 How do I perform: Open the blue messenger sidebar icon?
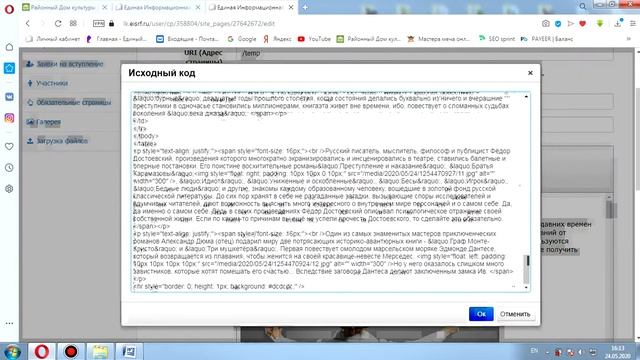tap(9, 68)
